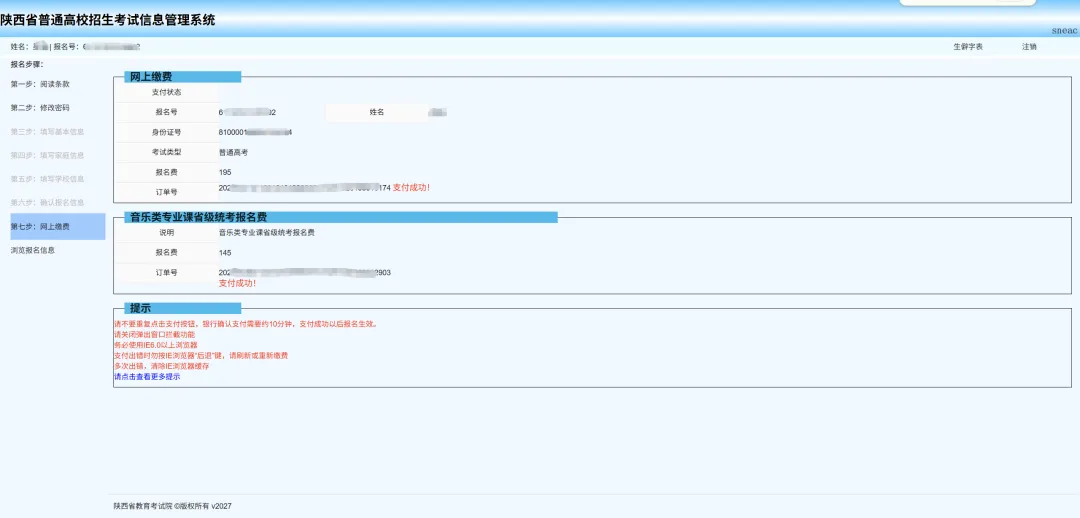Open 第五步:填写学校信息 step
The image size is (1080, 518).
click(x=48, y=179)
